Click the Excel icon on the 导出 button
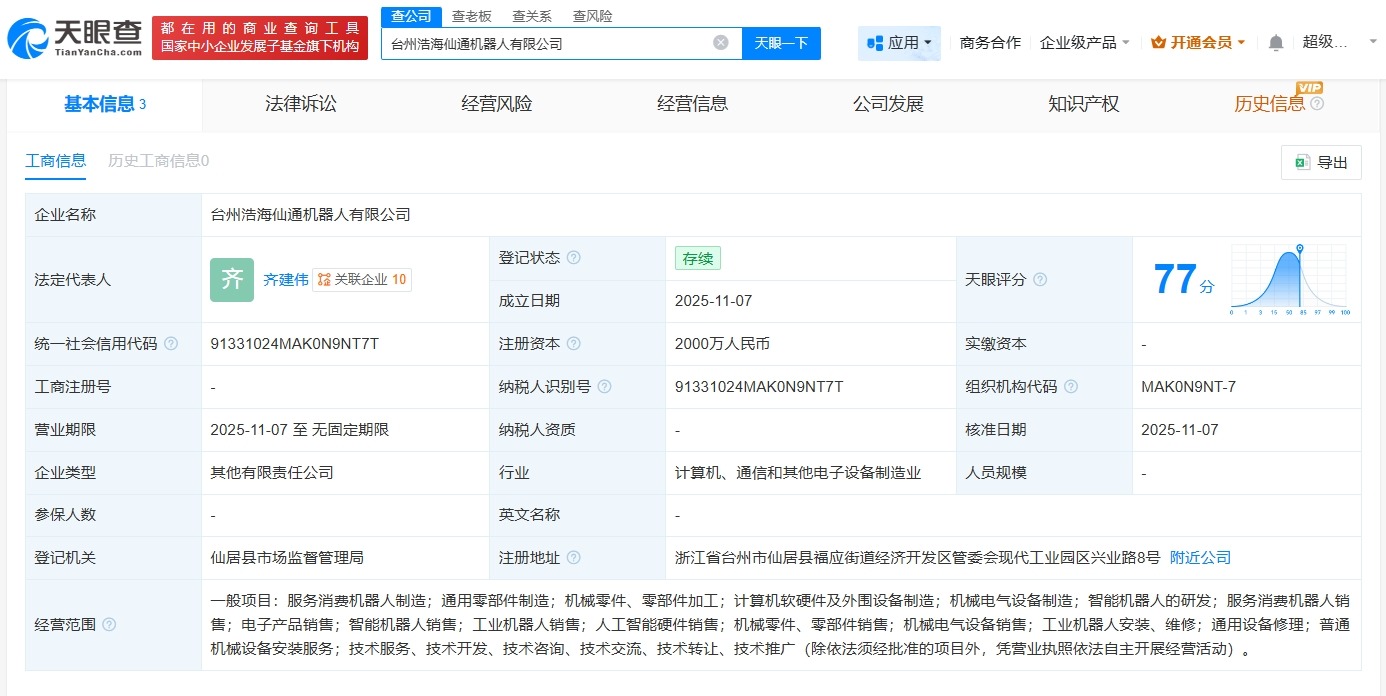 click(1301, 162)
